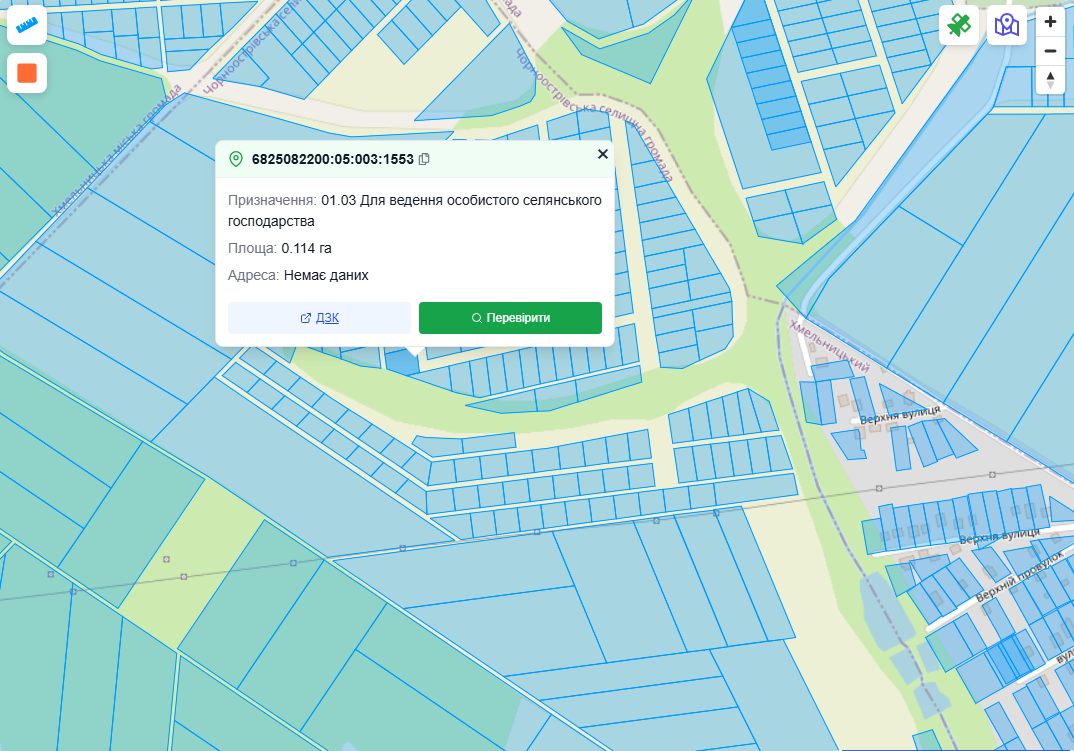1074x751 pixels.
Task: Switch to the satellite imagery view
Action: [x=958, y=25]
